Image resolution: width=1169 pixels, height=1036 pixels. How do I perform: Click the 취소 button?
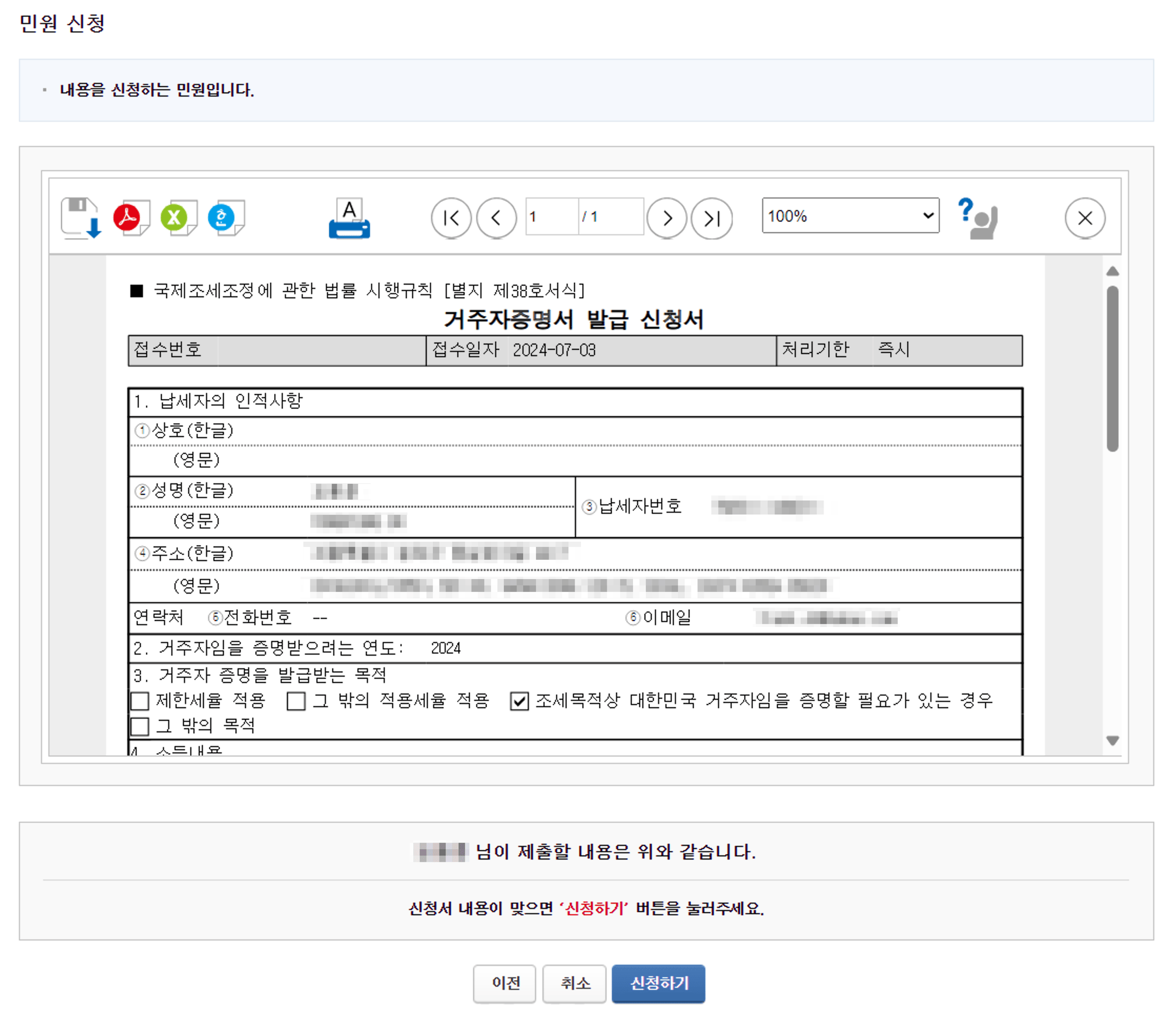point(574,983)
